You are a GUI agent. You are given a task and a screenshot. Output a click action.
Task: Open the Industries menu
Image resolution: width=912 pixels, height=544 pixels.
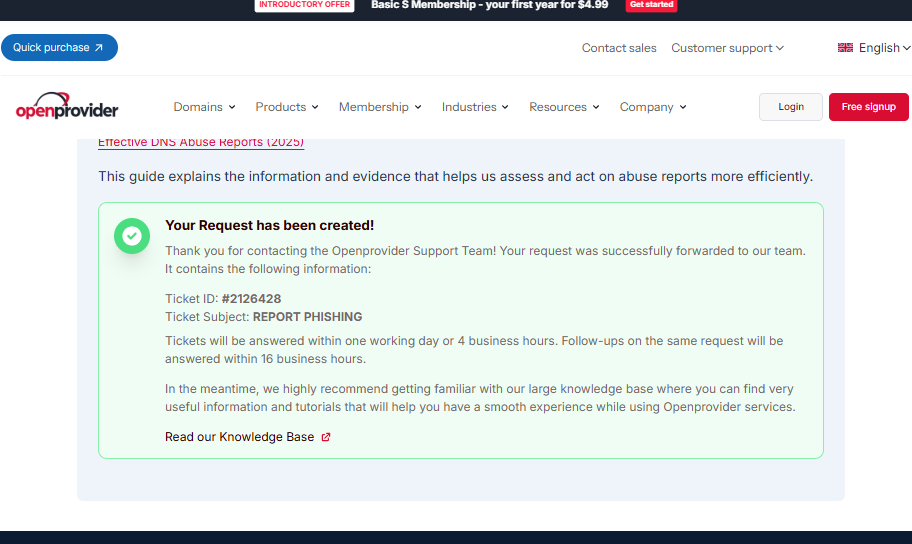pyautogui.click(x=475, y=107)
